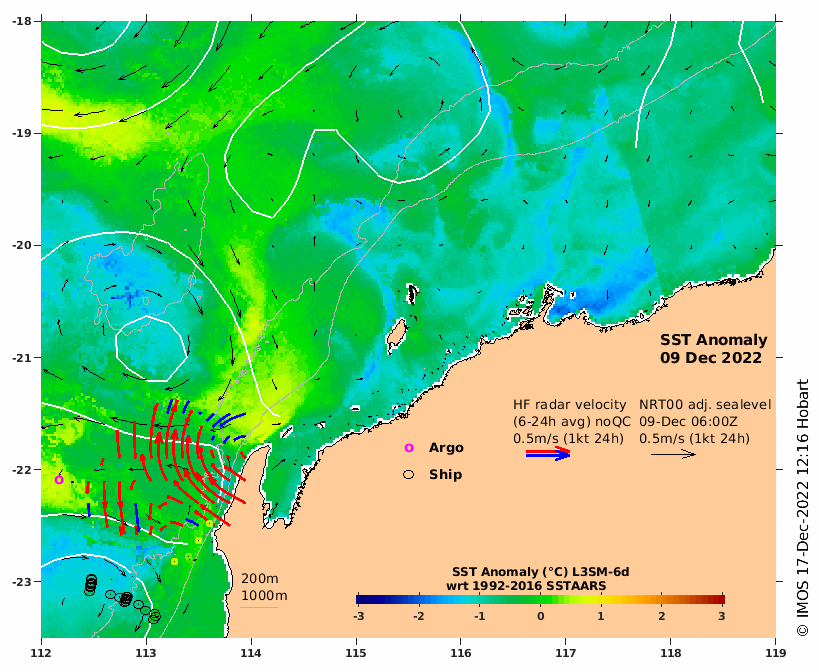
Task: Click the '200m' bathymetry label
Action: [x=260, y=579]
